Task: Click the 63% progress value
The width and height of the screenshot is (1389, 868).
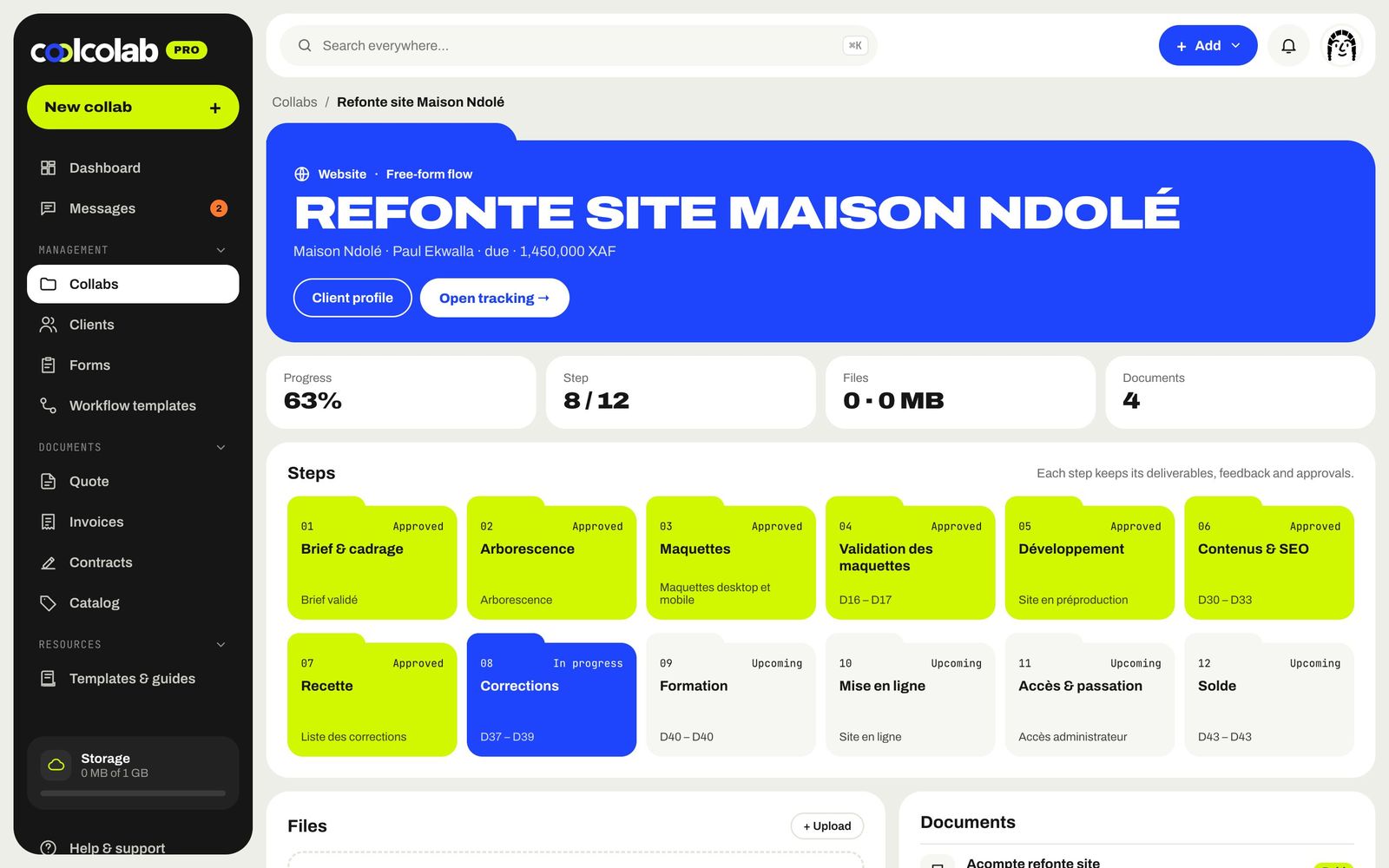Action: [x=313, y=401]
